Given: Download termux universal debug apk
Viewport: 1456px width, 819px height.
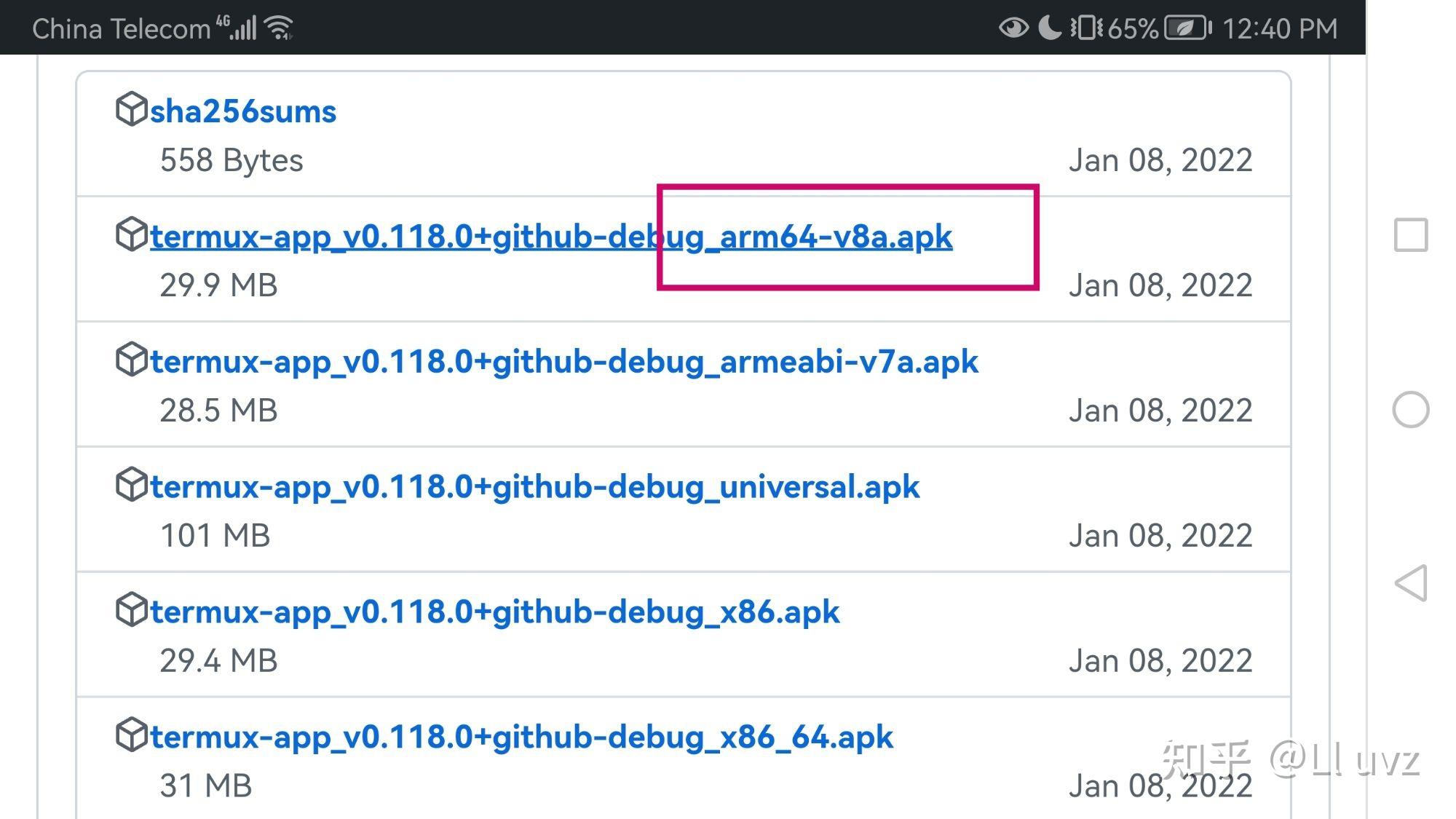Looking at the screenshot, I should coord(535,487).
